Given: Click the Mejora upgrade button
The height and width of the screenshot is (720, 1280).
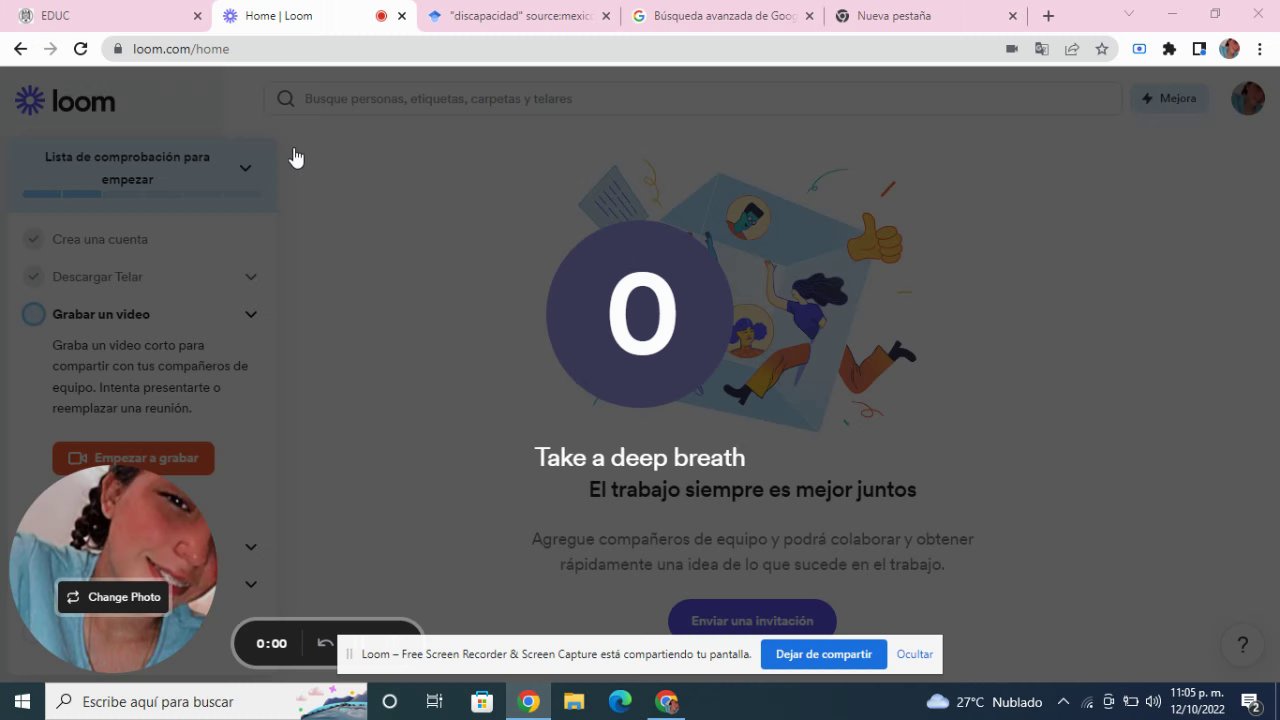Looking at the screenshot, I should 1169,98.
